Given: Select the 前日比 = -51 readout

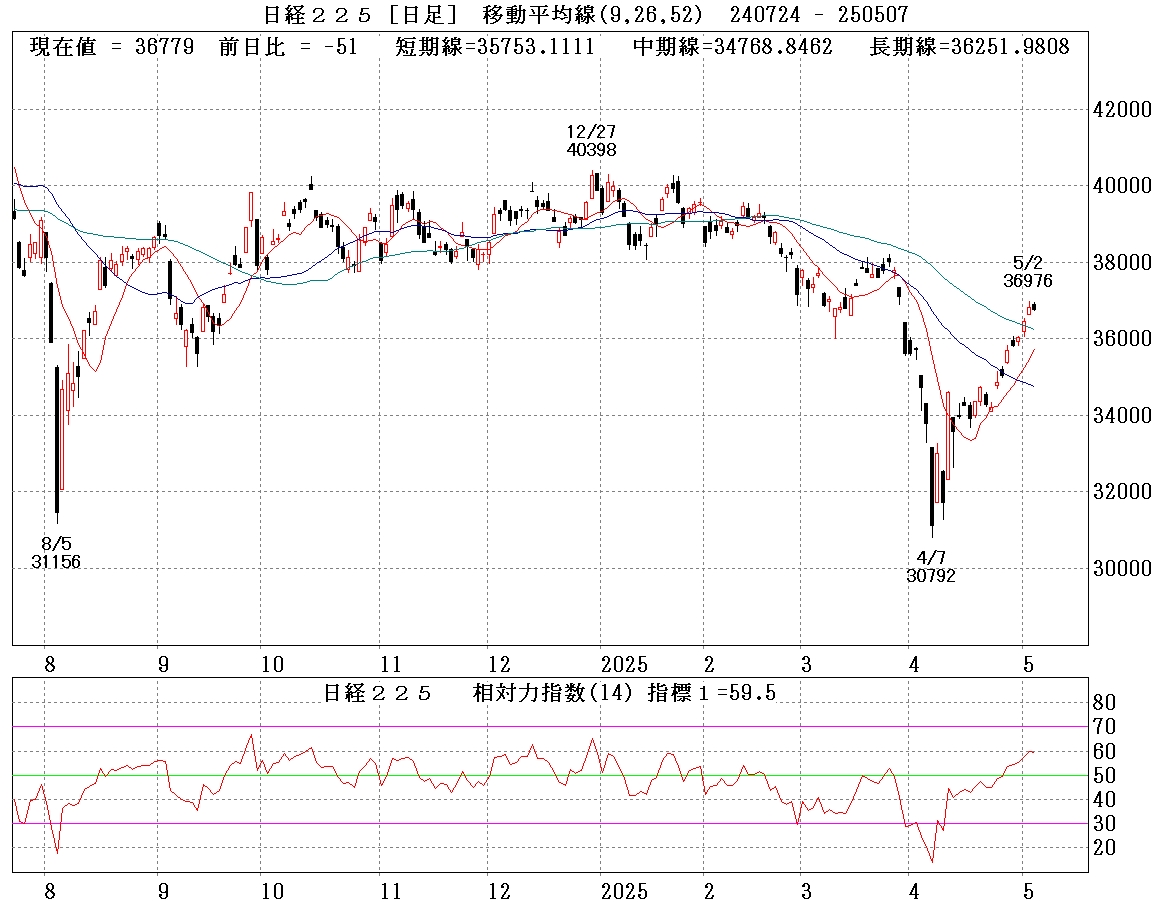Looking at the screenshot, I should (287, 47).
